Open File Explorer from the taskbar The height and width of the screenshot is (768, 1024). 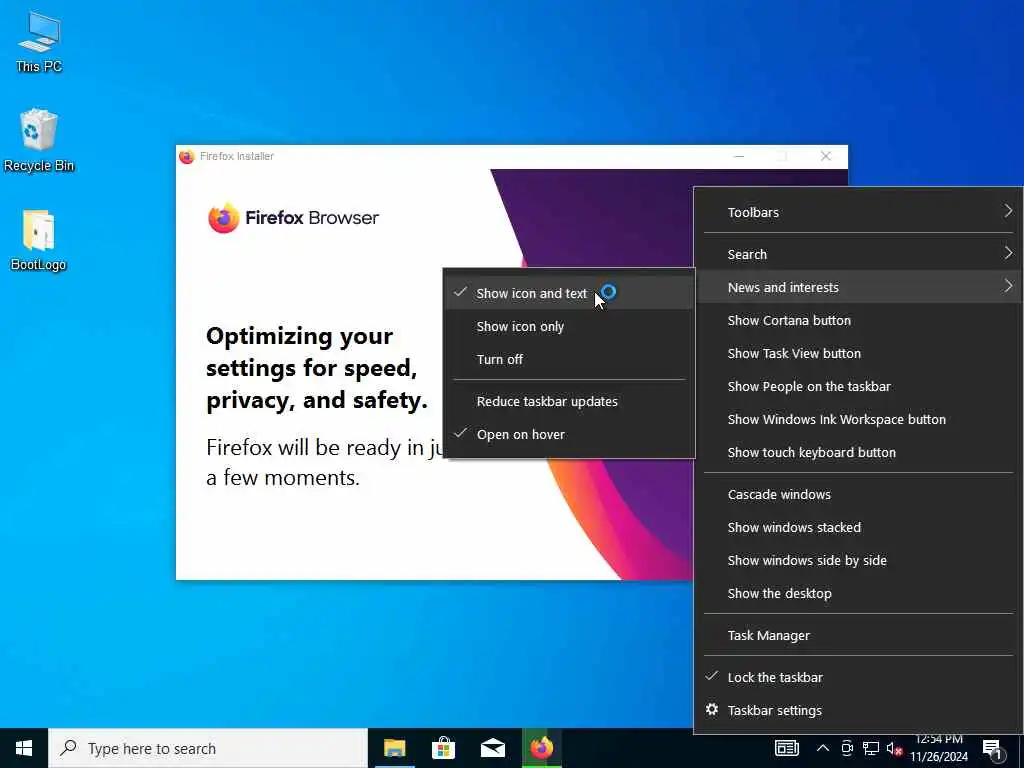point(394,748)
